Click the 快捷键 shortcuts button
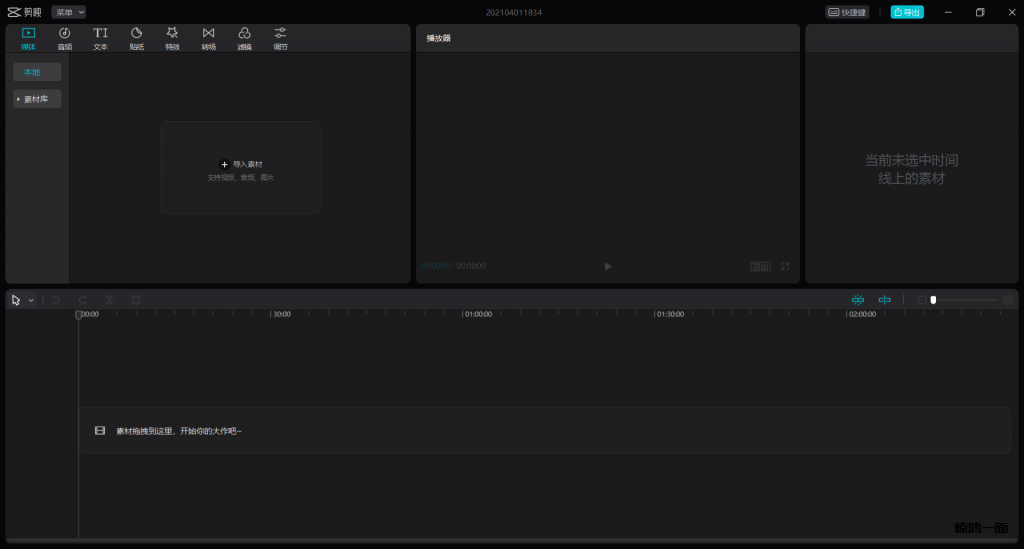 point(847,12)
